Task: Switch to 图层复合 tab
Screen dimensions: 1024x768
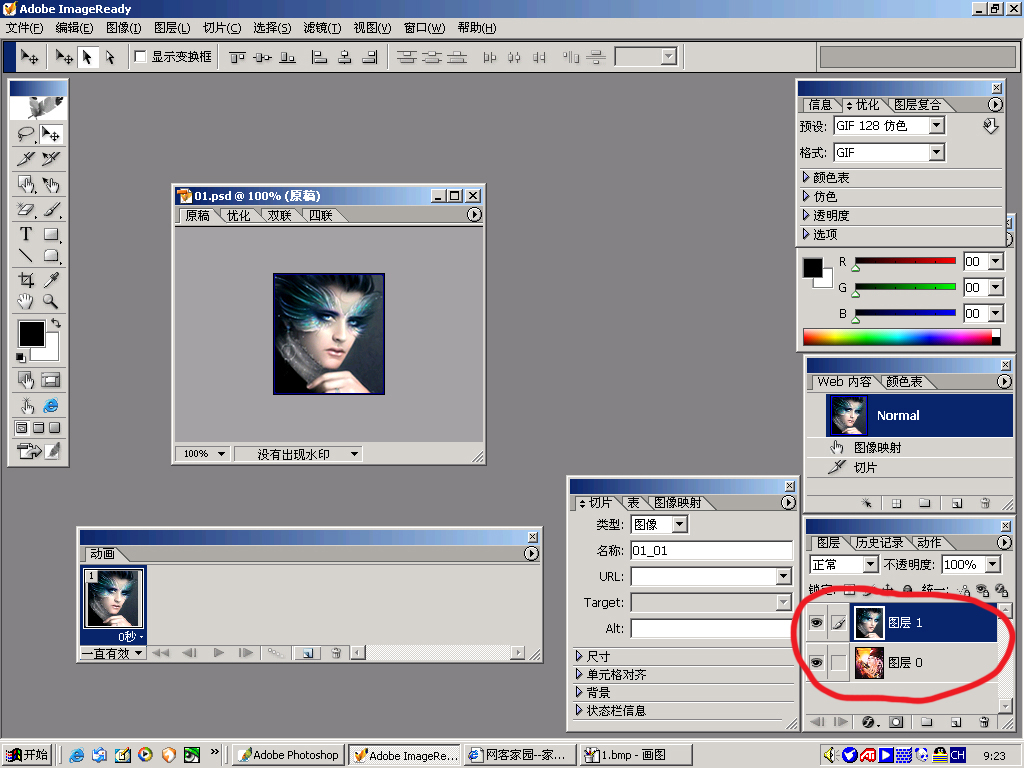Action: (918, 104)
